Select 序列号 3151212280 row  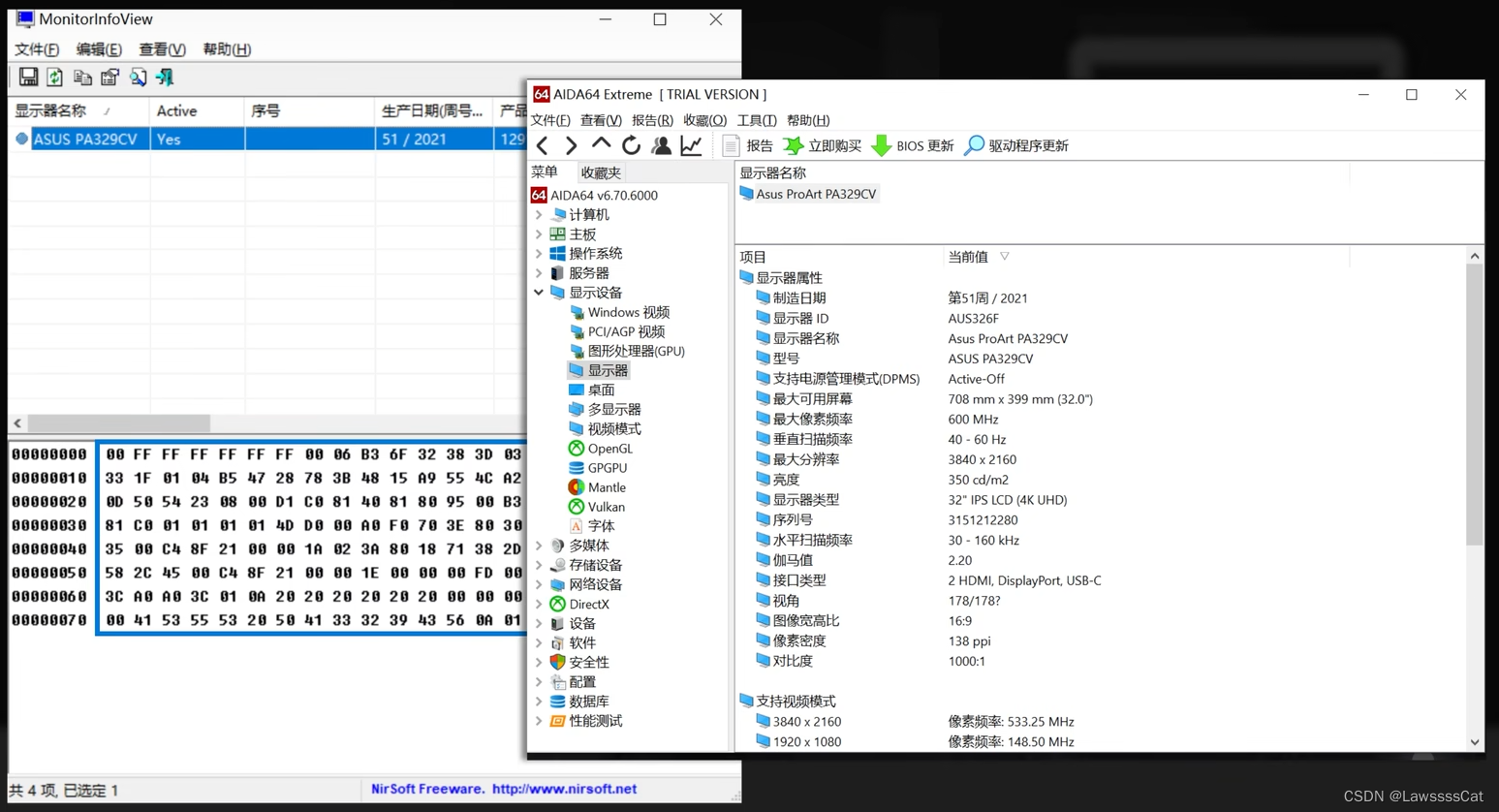(1101, 520)
